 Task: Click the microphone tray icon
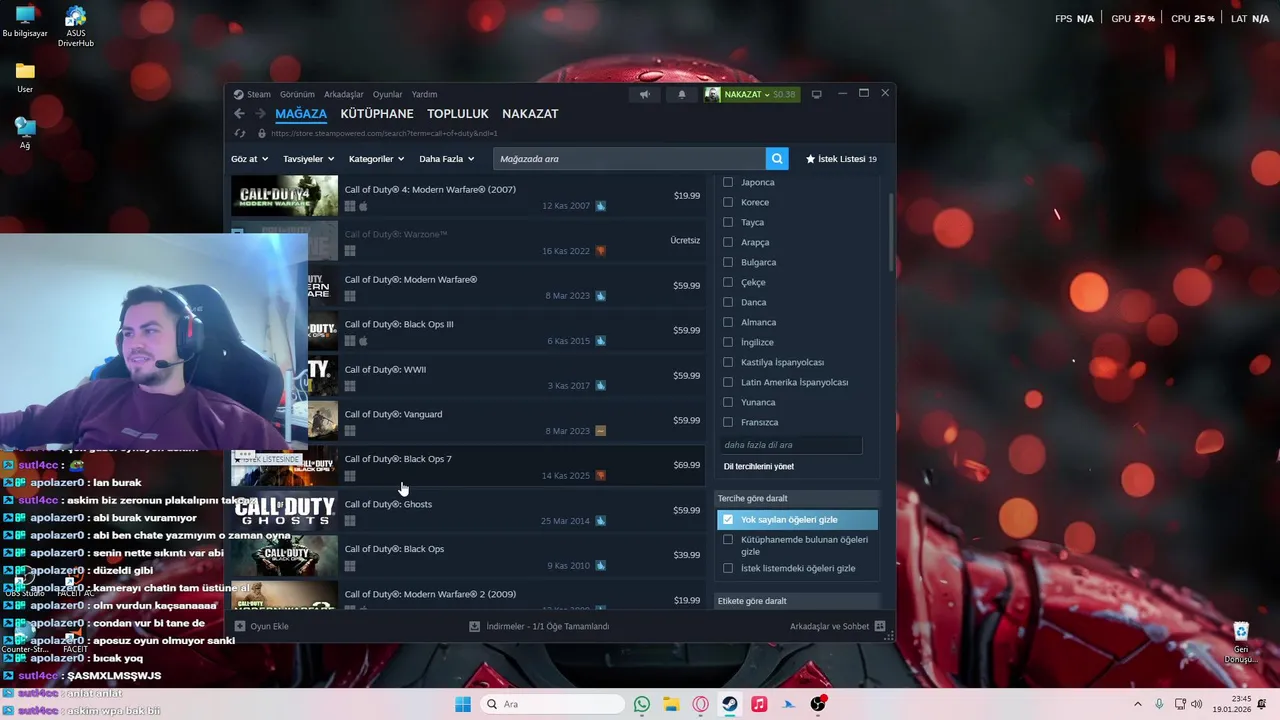pos(1159,704)
